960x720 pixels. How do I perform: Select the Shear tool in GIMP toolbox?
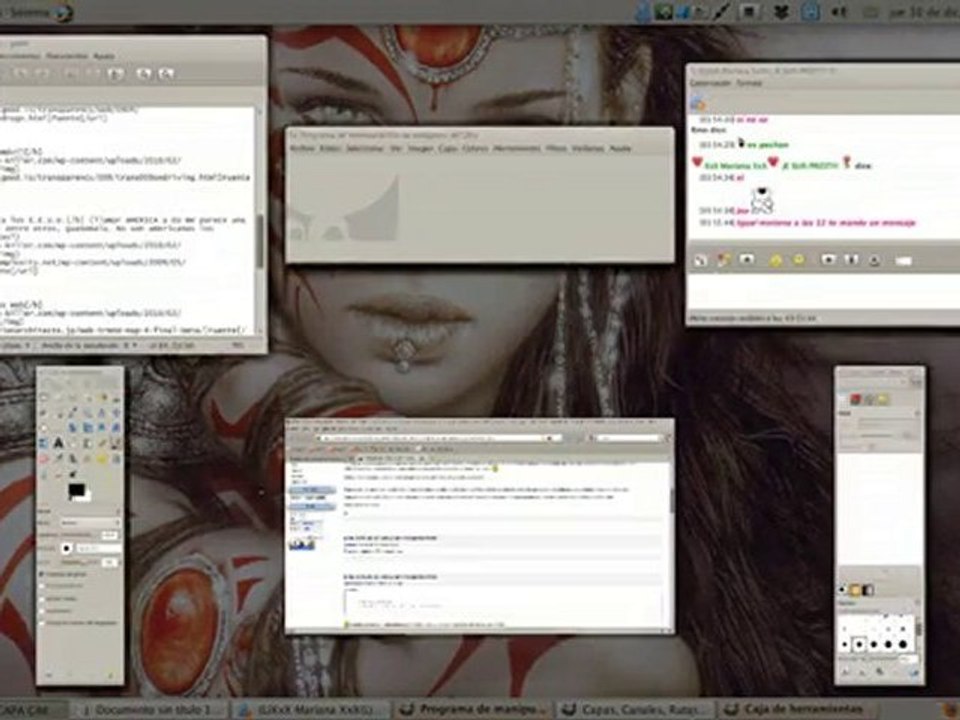pos(102,427)
